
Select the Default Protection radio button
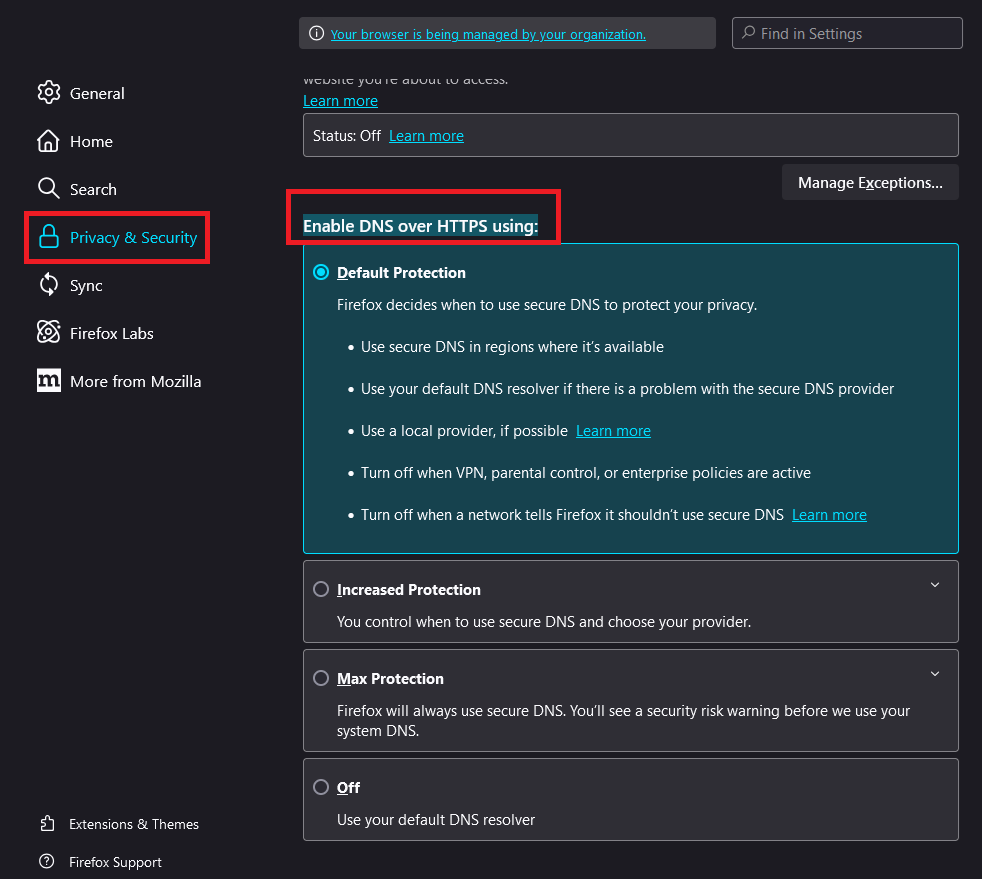[x=321, y=272]
